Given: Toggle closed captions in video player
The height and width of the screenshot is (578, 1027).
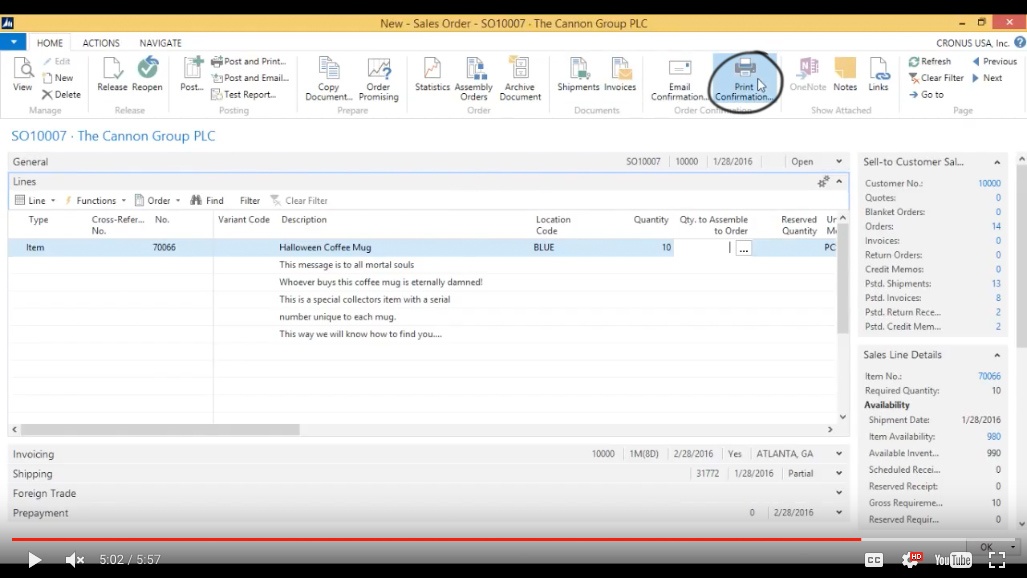Looking at the screenshot, I should click(x=874, y=560).
